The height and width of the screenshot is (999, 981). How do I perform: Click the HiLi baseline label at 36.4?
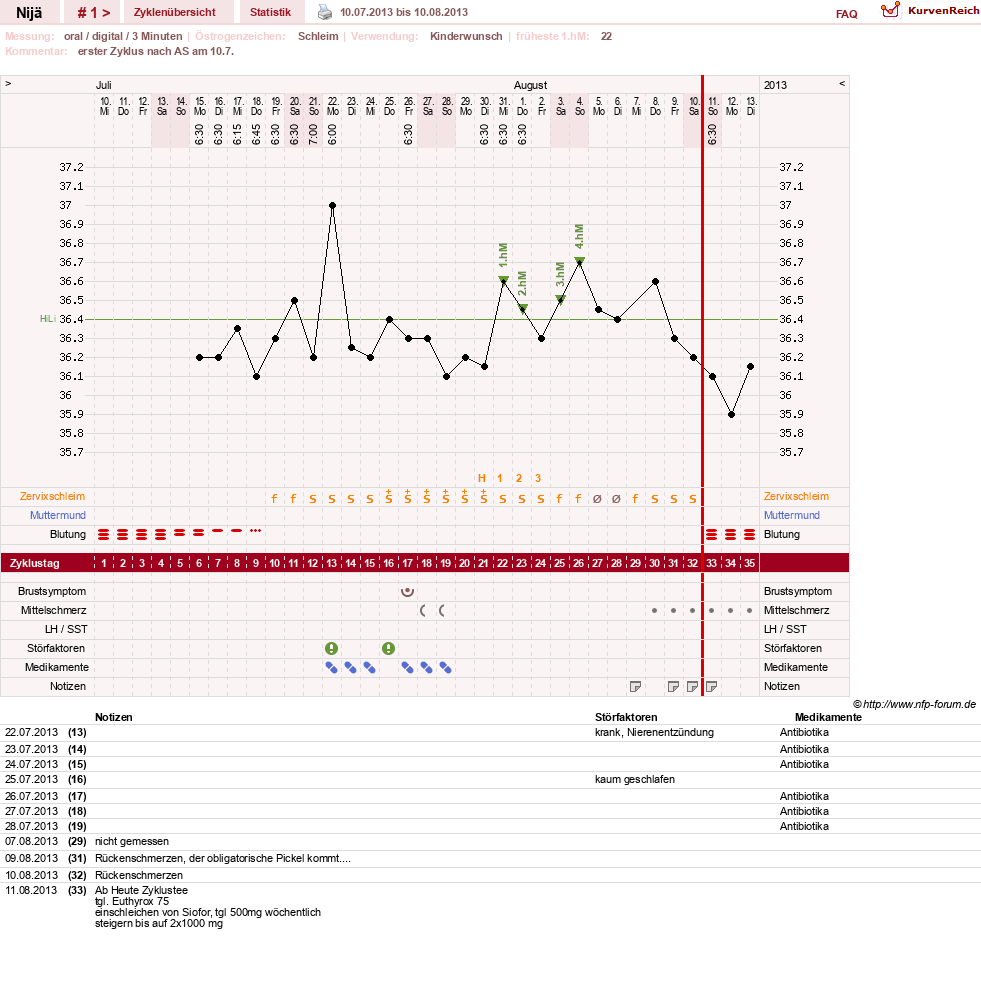click(x=48, y=319)
